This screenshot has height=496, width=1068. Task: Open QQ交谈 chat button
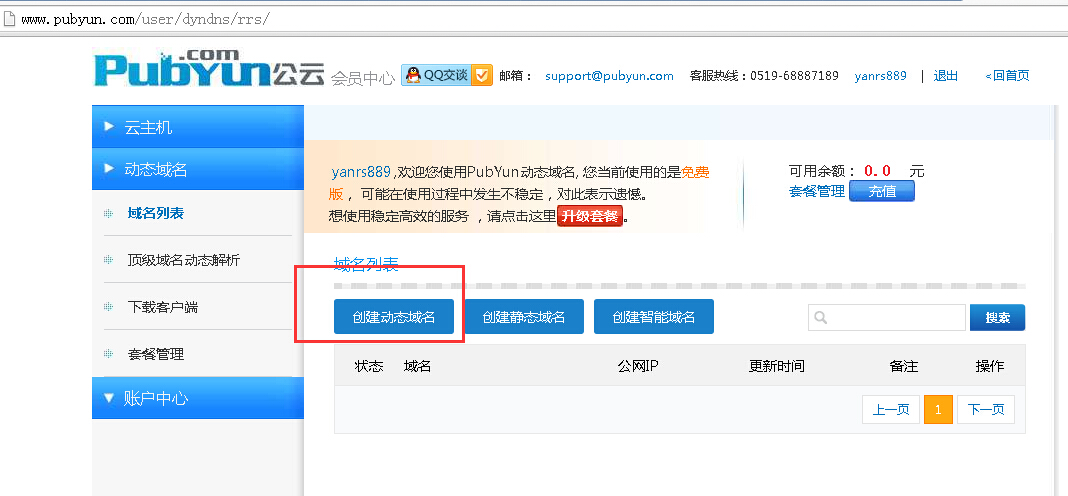pos(447,75)
